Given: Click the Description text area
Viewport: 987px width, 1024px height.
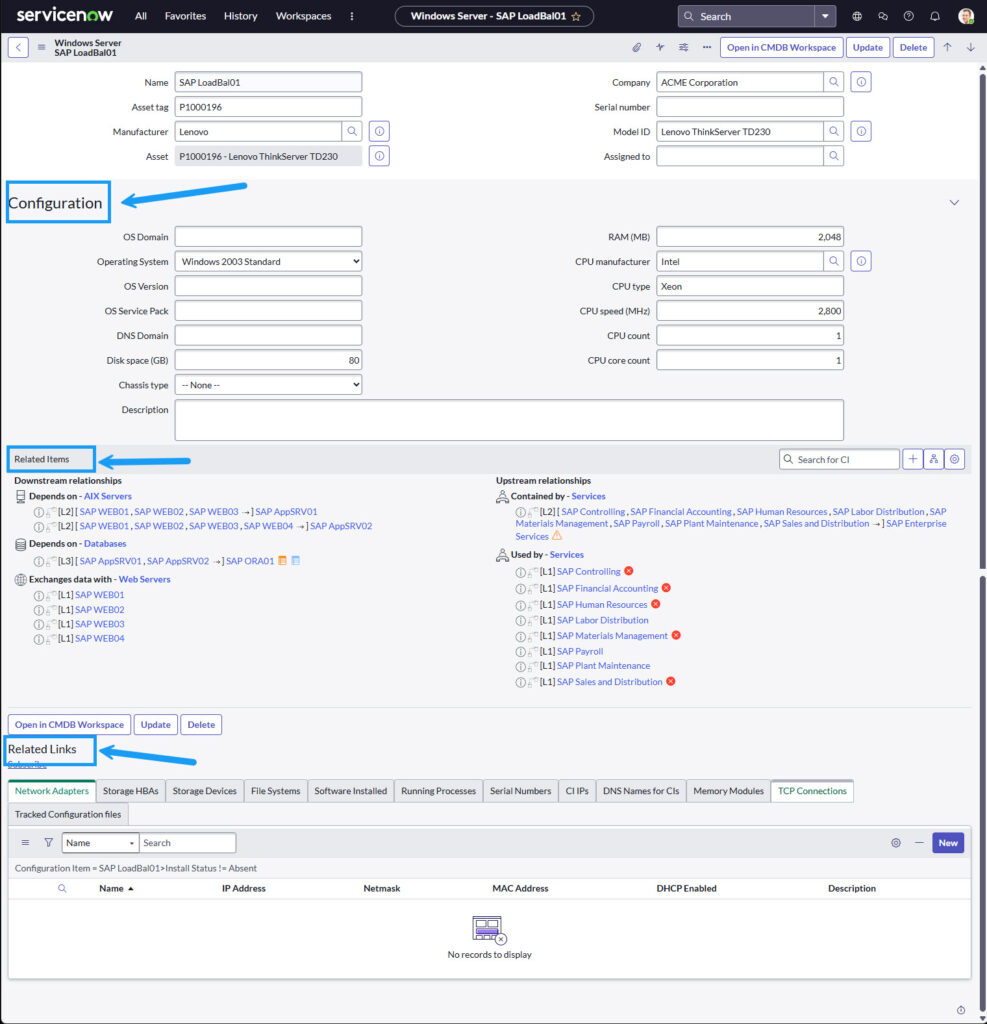Looking at the screenshot, I should [x=509, y=420].
